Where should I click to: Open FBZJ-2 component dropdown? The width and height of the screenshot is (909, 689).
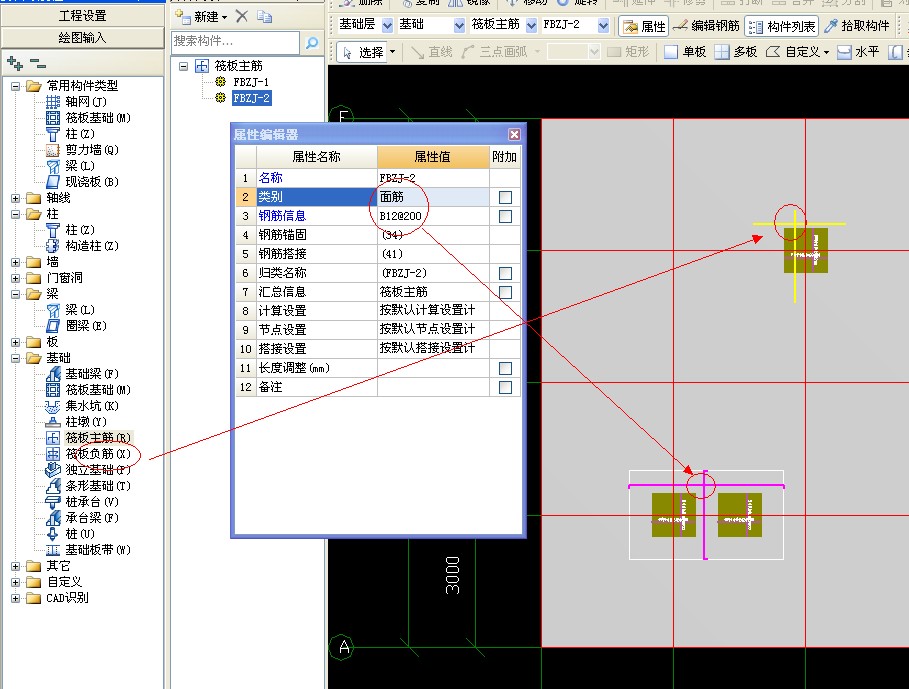(x=603, y=25)
